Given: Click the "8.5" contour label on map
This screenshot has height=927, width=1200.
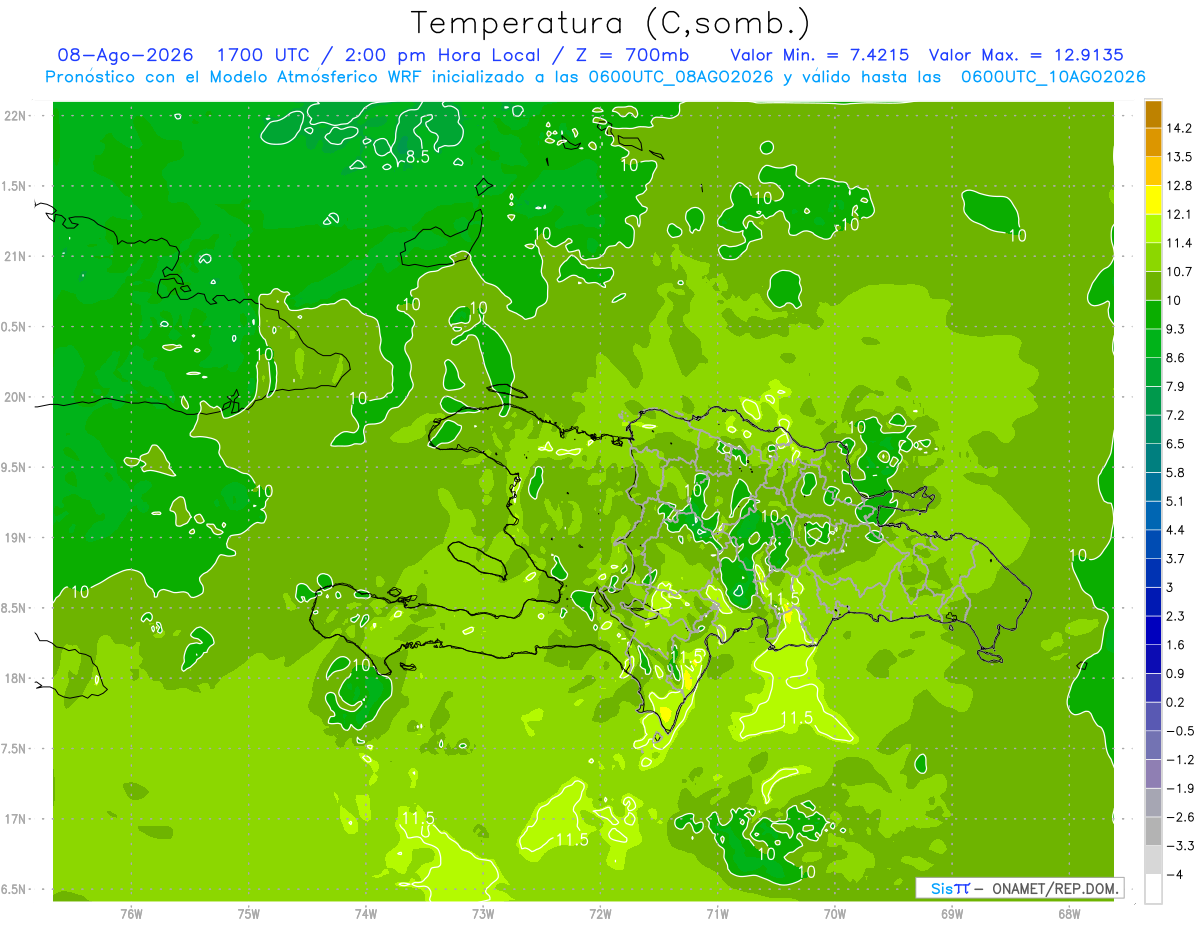Looking at the screenshot, I should [418, 157].
